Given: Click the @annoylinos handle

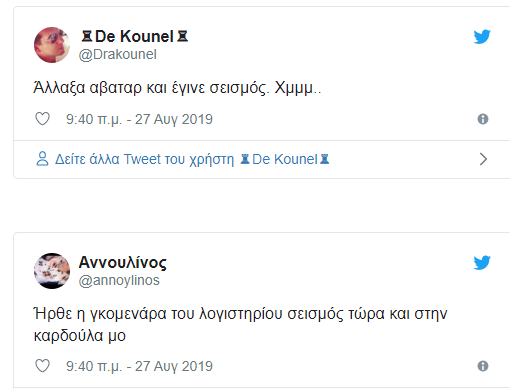Looking at the screenshot, I should tap(119, 280).
